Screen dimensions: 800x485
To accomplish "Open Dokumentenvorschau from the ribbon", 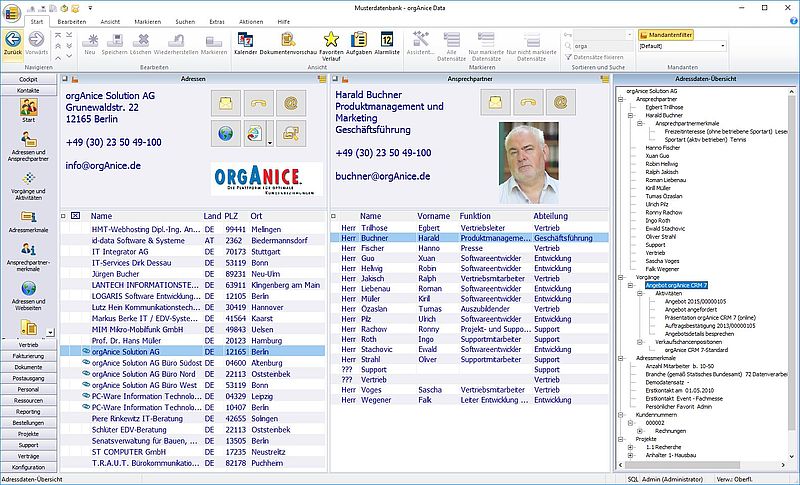I will 288,43.
